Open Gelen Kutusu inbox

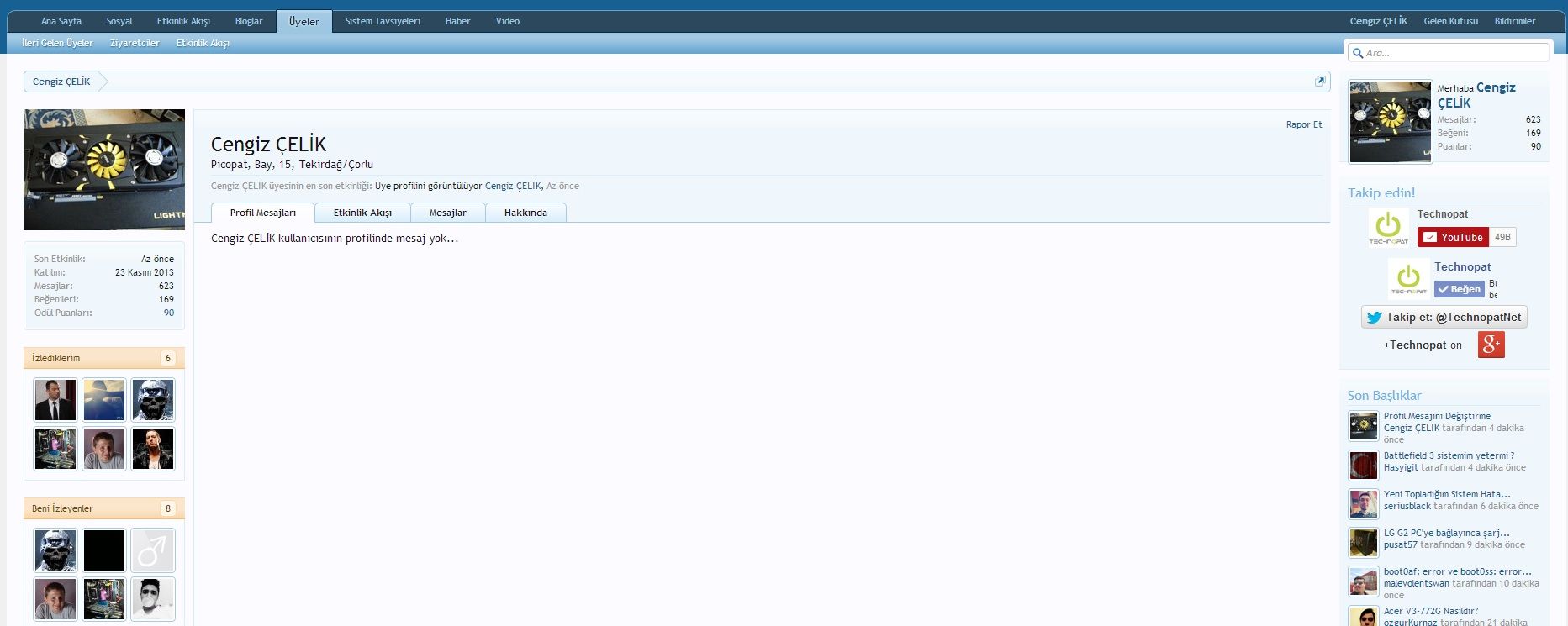point(1451,21)
